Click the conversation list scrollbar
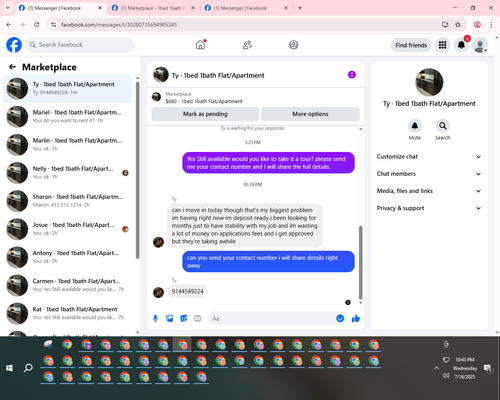500x400 pixels. [x=137, y=170]
